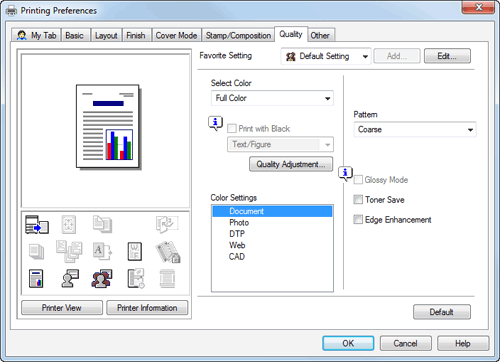Click the grayed page with alignment crosshairs icon

69,224
